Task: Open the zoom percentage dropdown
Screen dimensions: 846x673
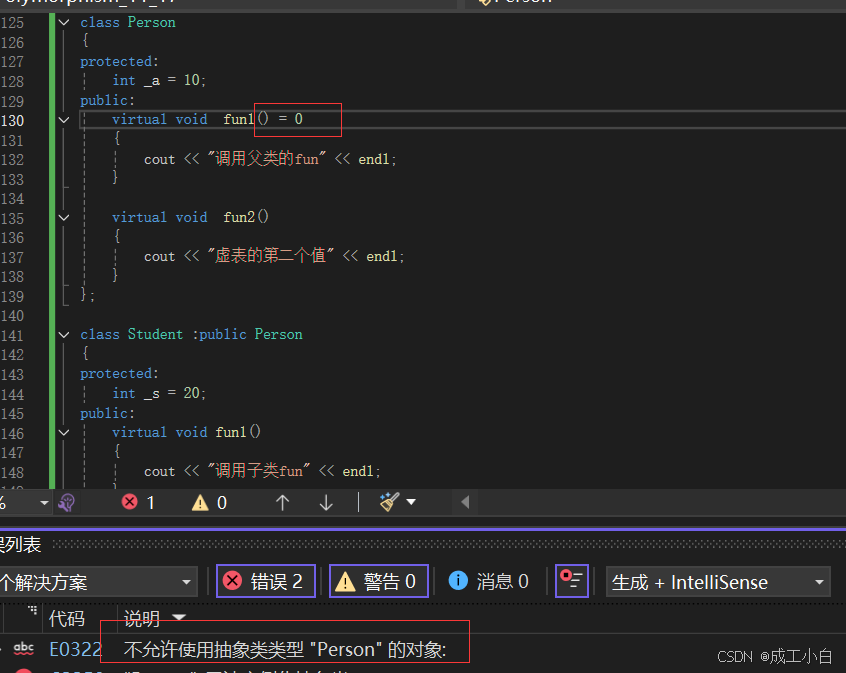Action: [x=44, y=503]
